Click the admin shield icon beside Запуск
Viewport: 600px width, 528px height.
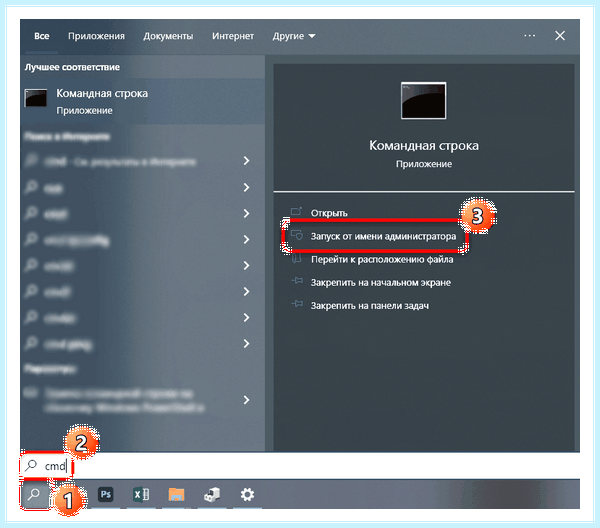tap(297, 235)
